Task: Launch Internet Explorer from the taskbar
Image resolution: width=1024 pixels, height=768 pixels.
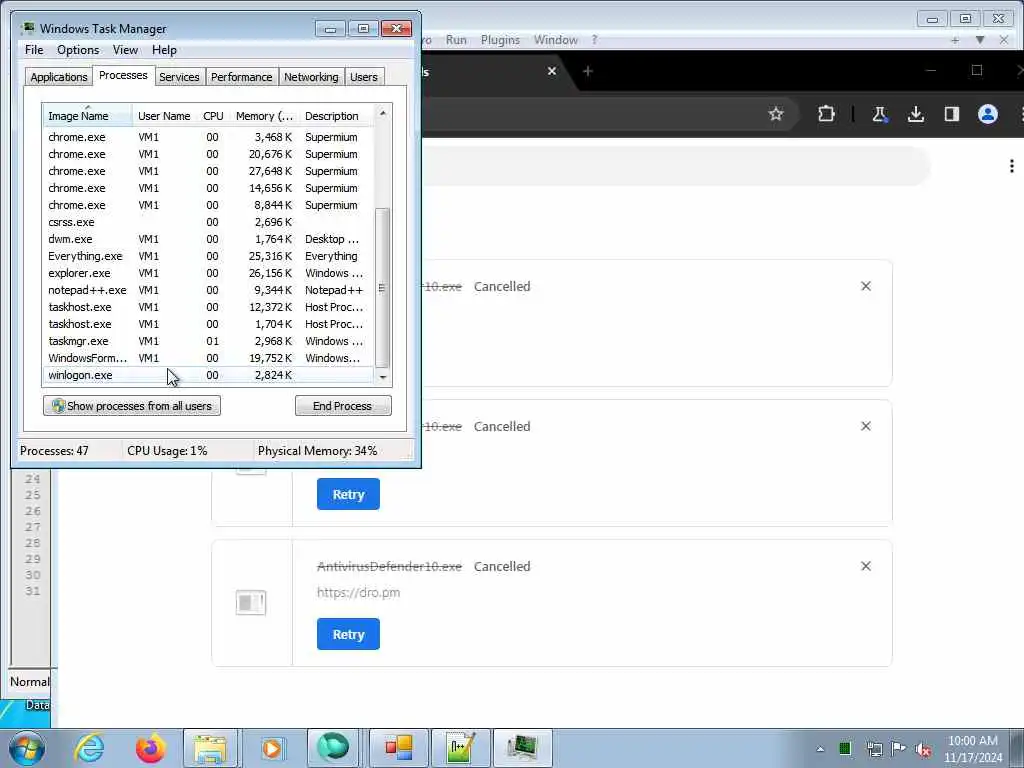Action: click(89, 748)
